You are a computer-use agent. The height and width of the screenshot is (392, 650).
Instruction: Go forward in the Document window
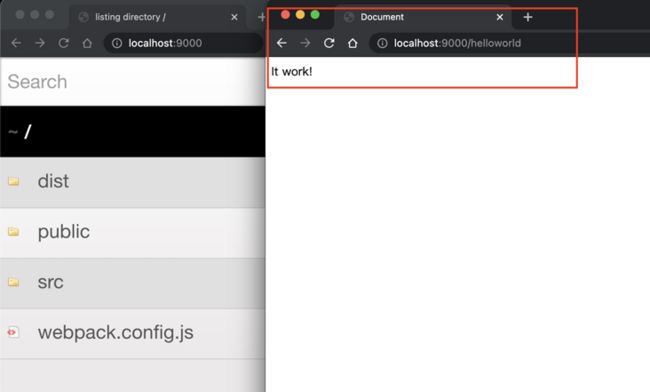click(x=305, y=43)
